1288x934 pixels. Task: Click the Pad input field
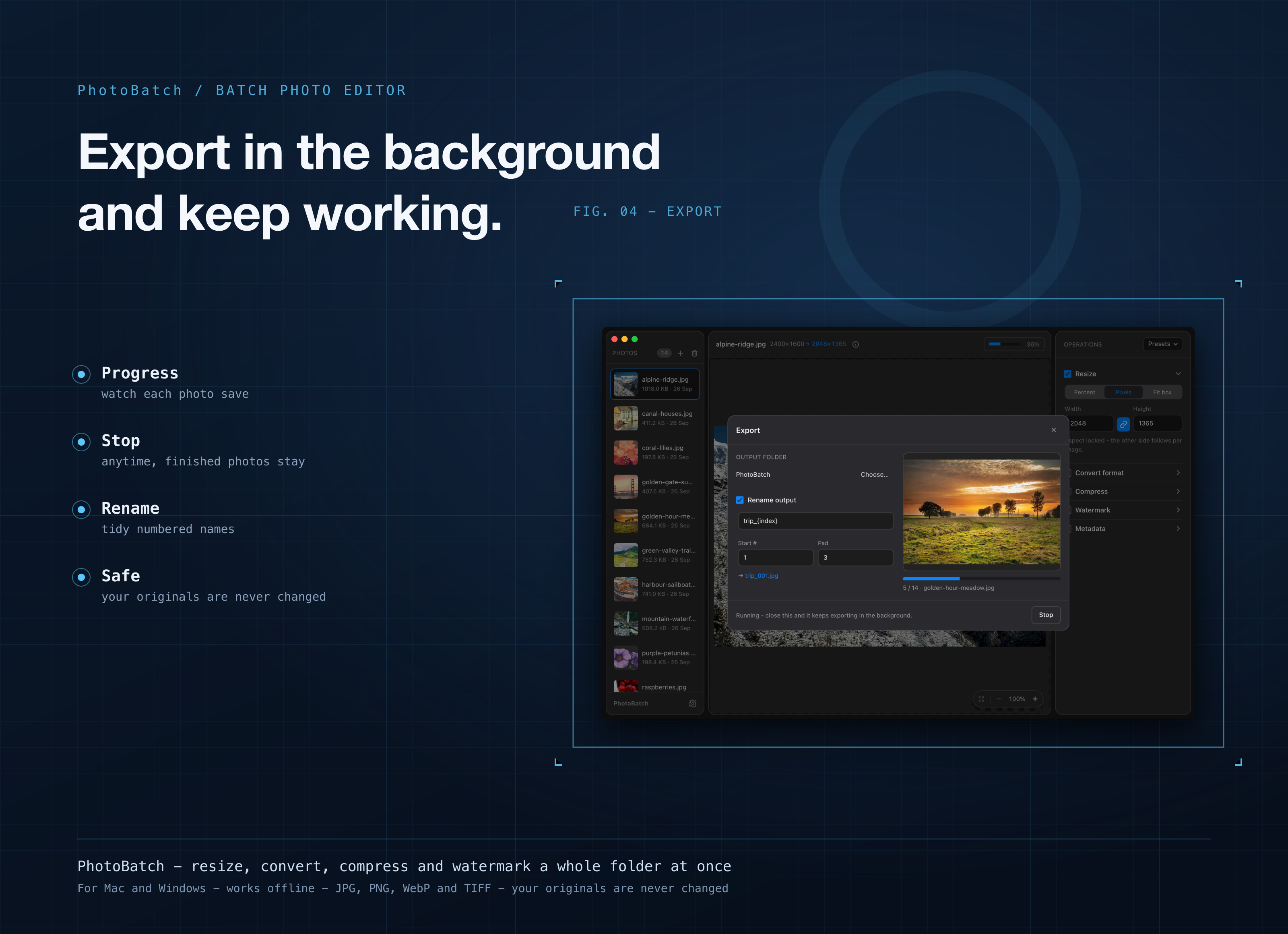[855, 558]
